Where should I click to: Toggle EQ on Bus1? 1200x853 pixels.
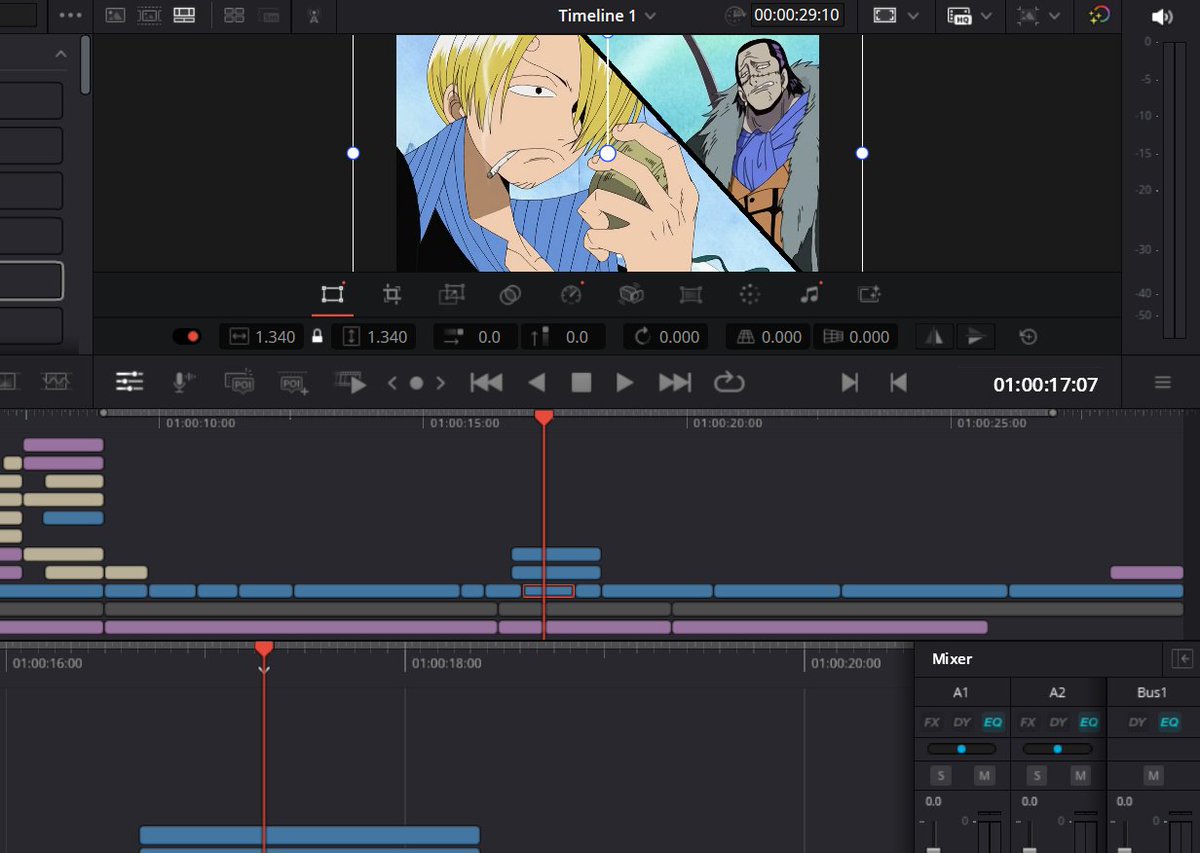(x=1168, y=721)
